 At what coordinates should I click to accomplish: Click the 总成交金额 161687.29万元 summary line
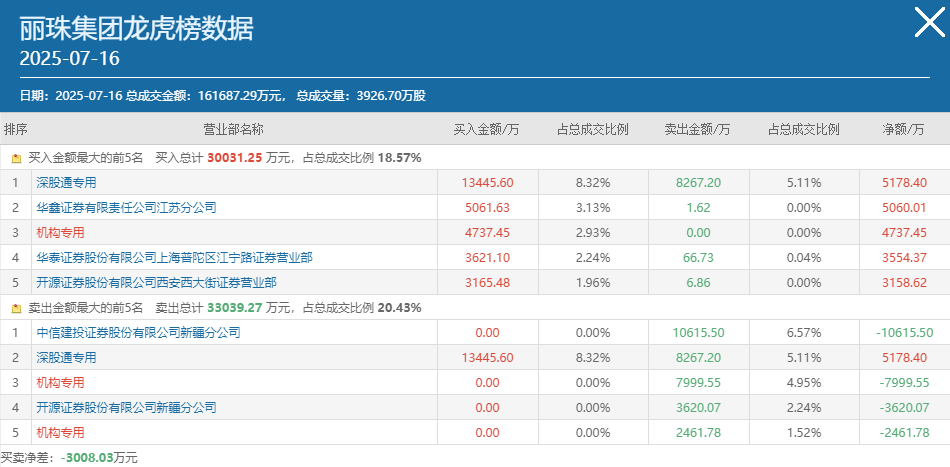pyautogui.click(x=222, y=96)
